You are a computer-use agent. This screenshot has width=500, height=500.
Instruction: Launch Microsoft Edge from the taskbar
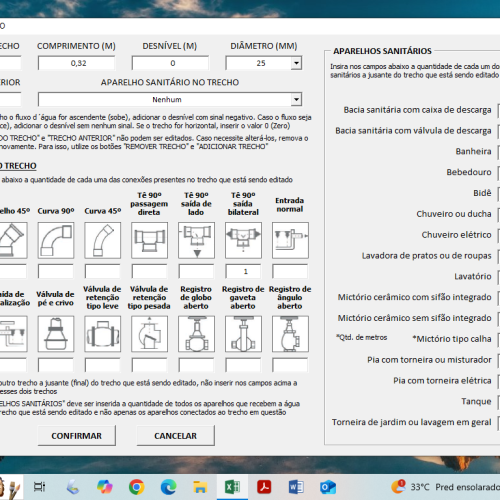tap(169, 487)
